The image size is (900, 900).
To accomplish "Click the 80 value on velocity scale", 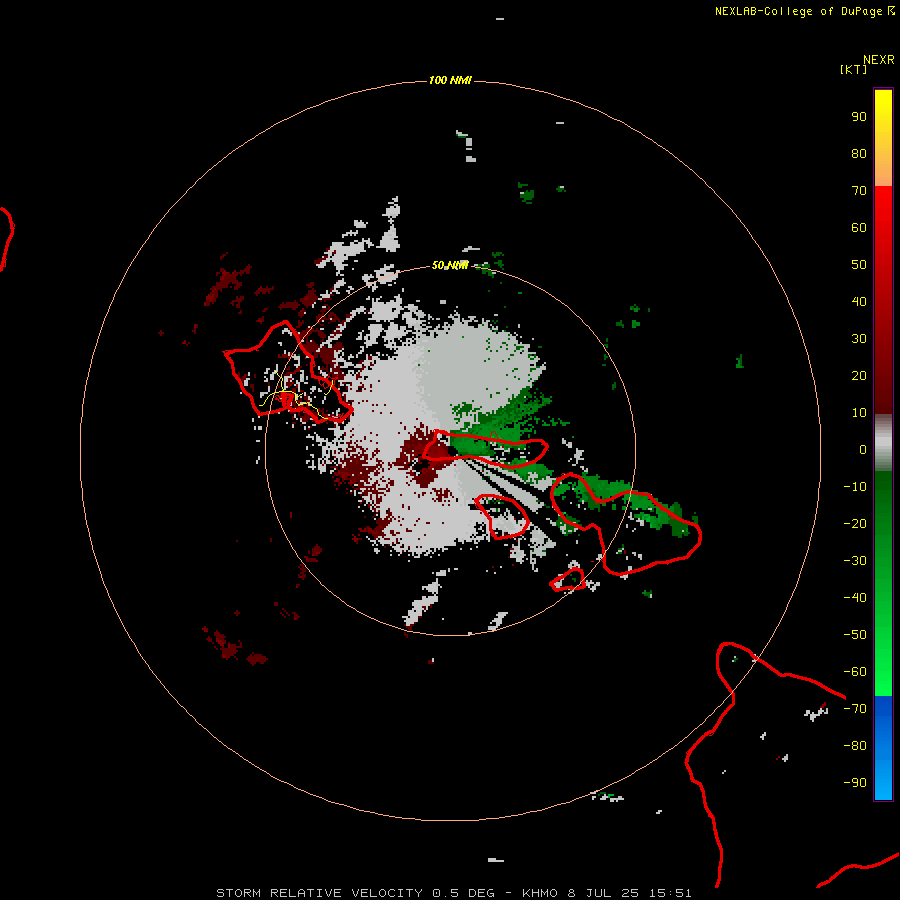I will [x=859, y=154].
